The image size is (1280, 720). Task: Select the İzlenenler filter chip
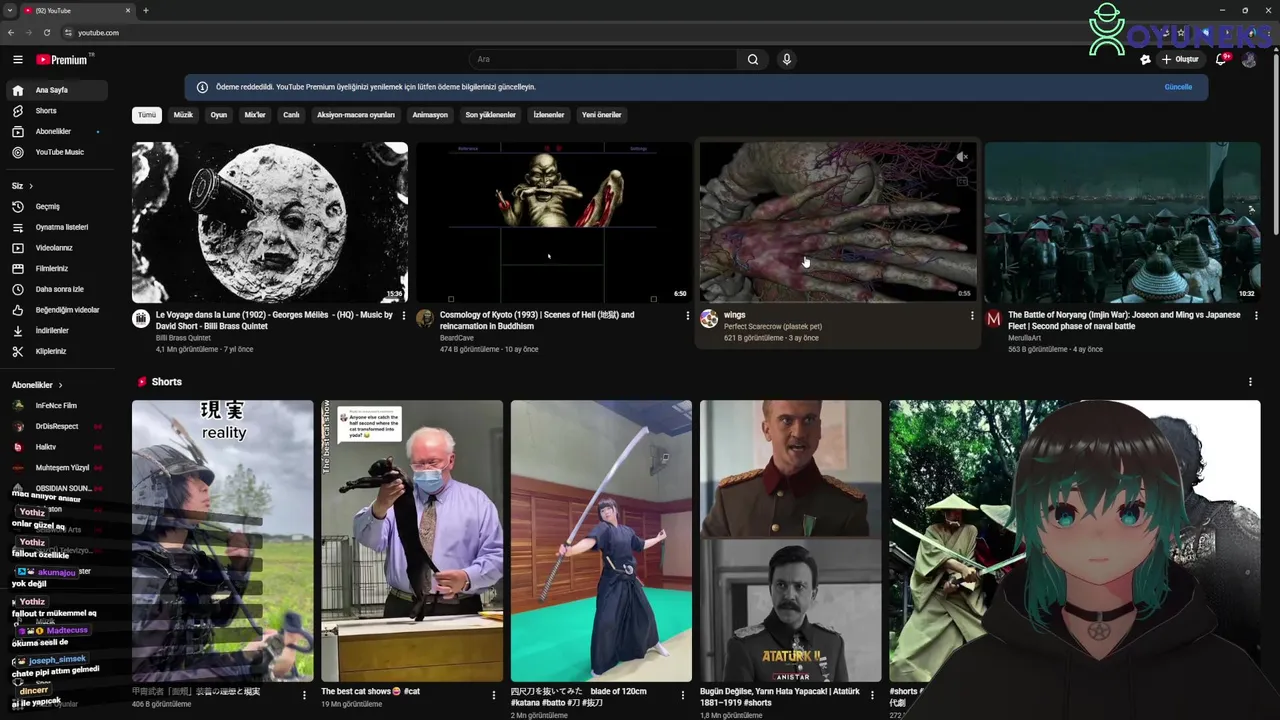[x=549, y=115]
